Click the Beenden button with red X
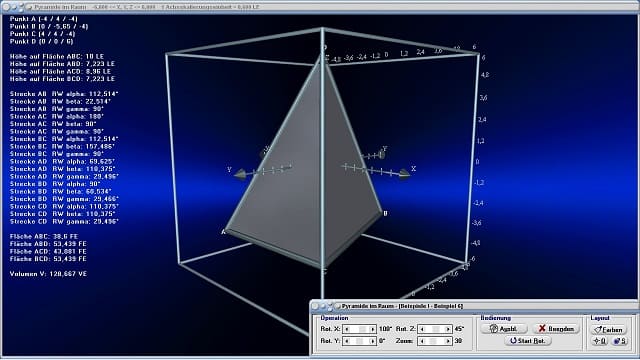This screenshot has width=640, height=360. coord(556,329)
